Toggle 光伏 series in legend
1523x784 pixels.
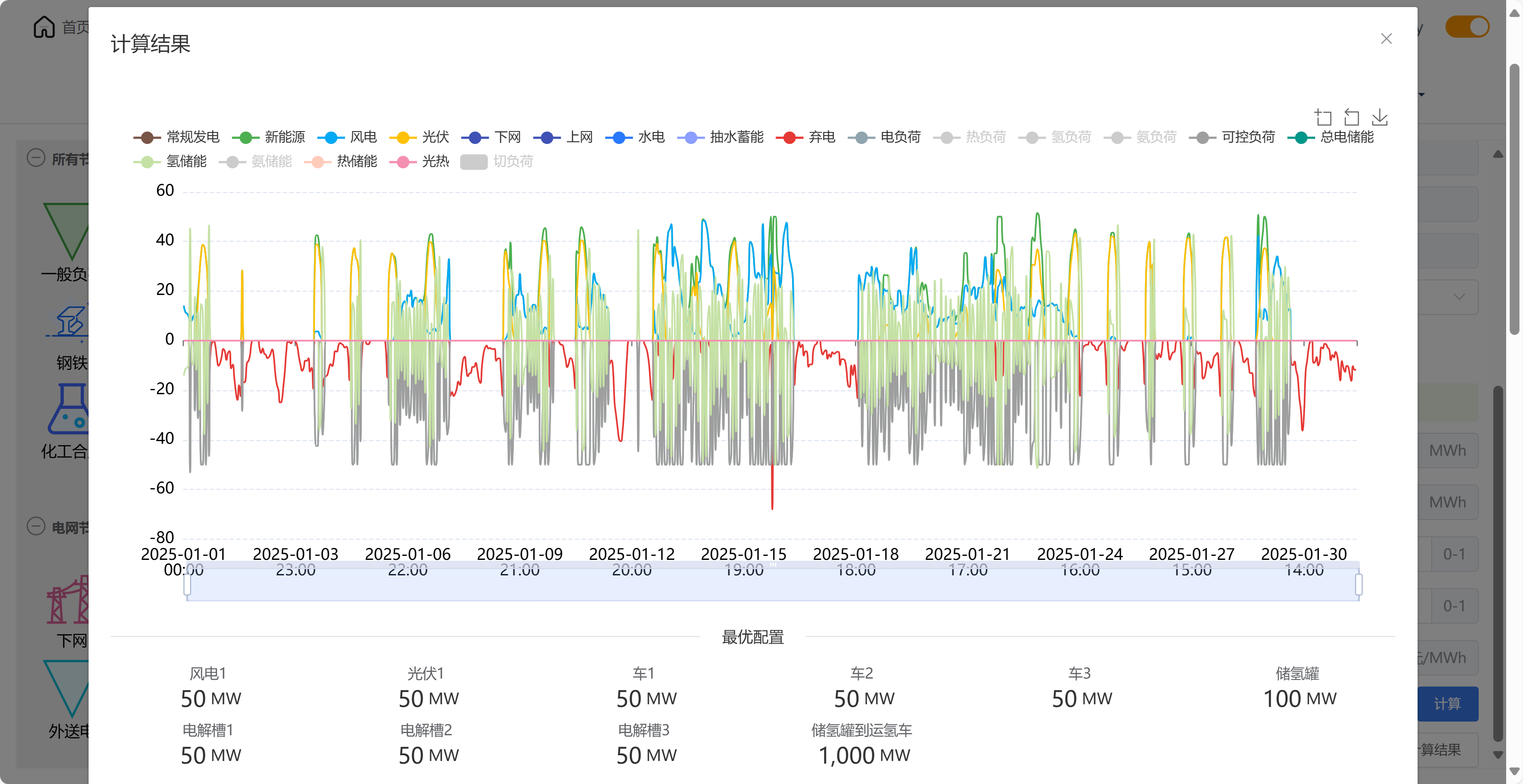pyautogui.click(x=419, y=137)
